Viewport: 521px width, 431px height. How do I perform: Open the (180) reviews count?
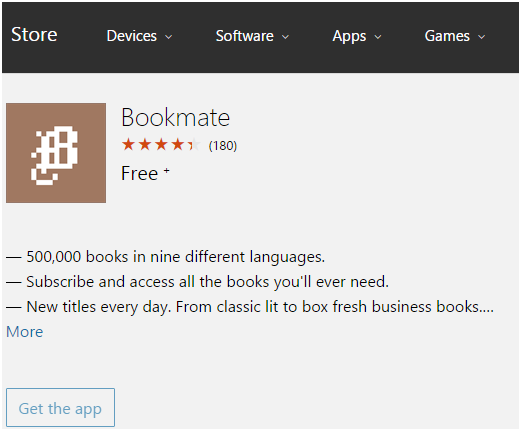point(223,146)
